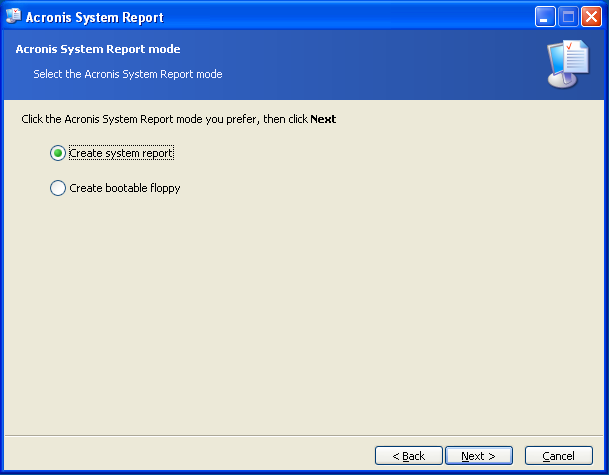
Task: Click the 'Acronis System Report mode' heading
Action: click(98, 49)
